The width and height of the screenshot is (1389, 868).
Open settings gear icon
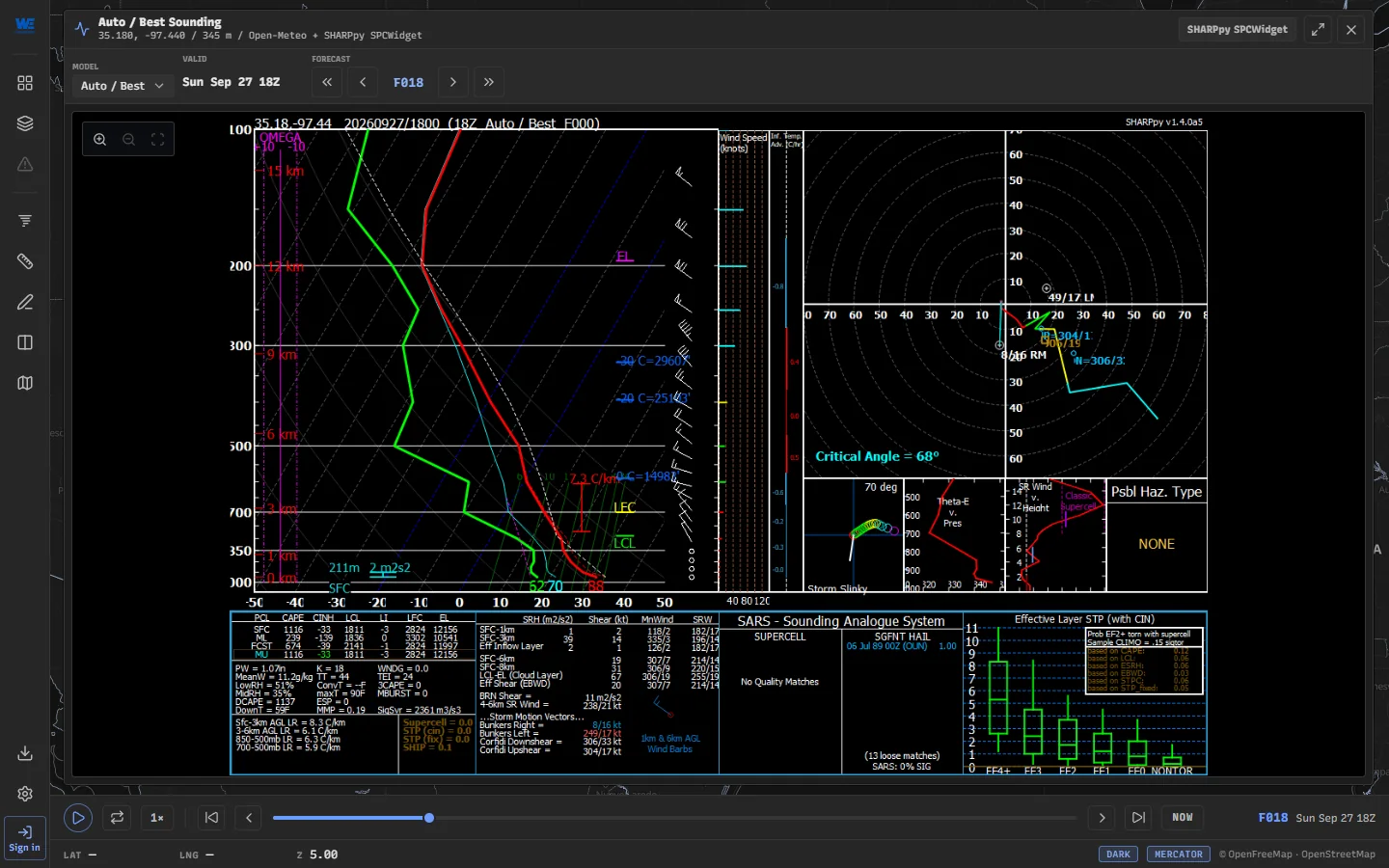pyautogui.click(x=25, y=794)
